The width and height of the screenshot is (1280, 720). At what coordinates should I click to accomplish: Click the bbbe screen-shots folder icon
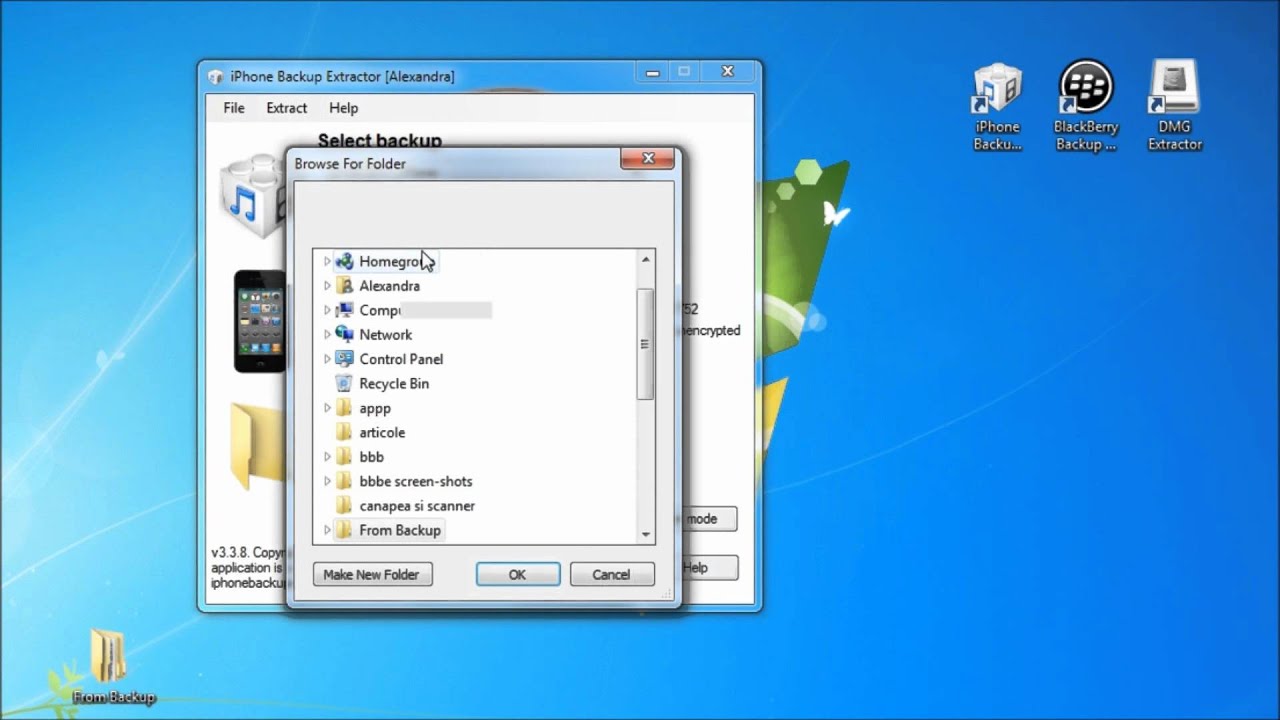pyautogui.click(x=344, y=481)
